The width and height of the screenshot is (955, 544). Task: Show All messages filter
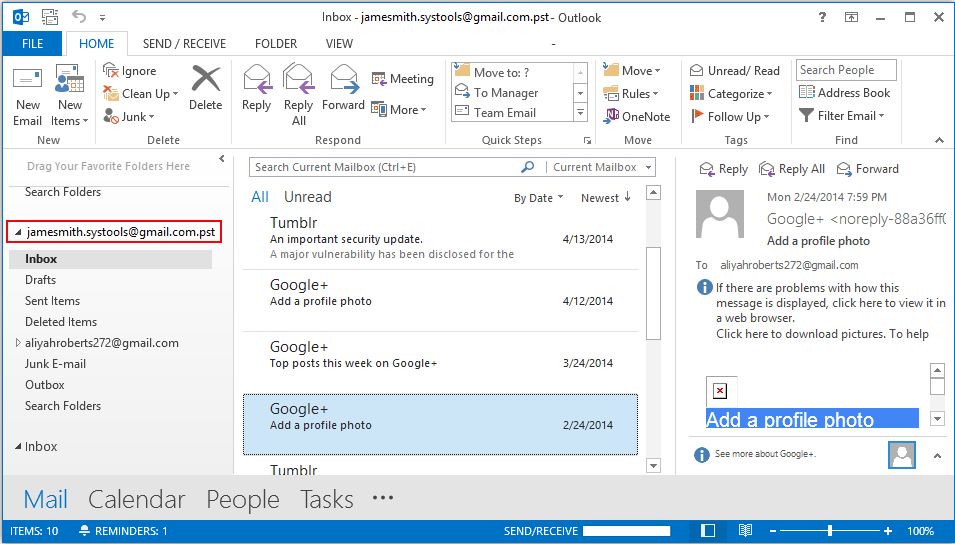click(x=259, y=197)
